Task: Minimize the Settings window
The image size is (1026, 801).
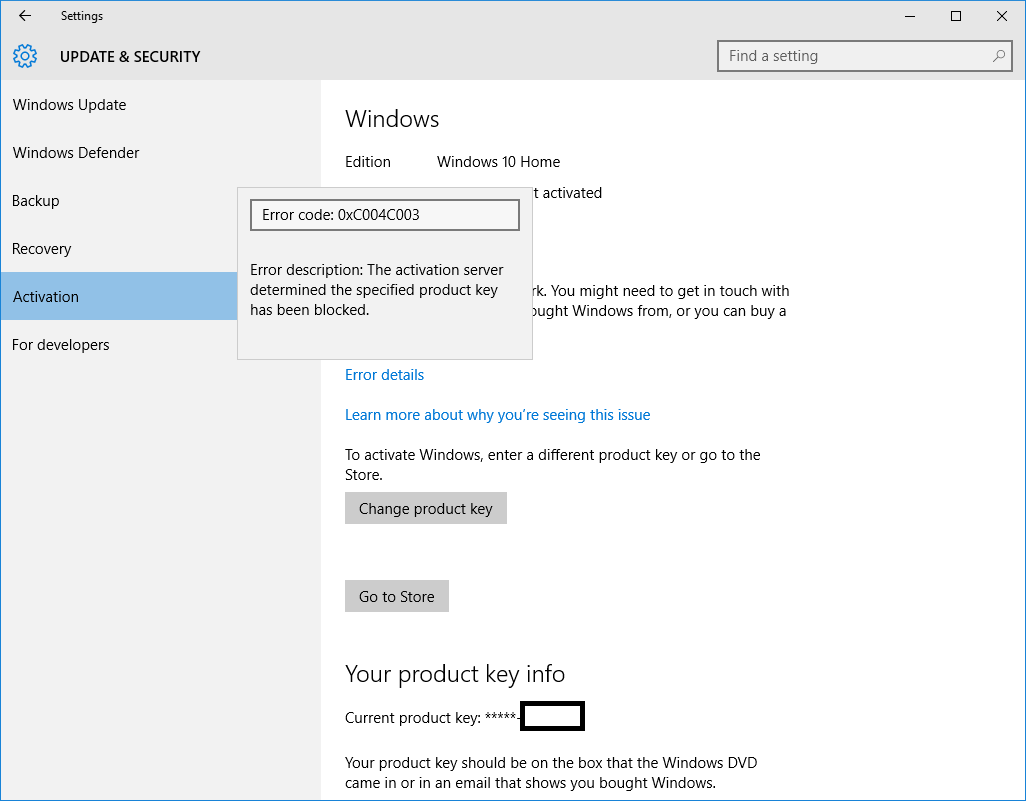Action: pyautogui.click(x=910, y=16)
